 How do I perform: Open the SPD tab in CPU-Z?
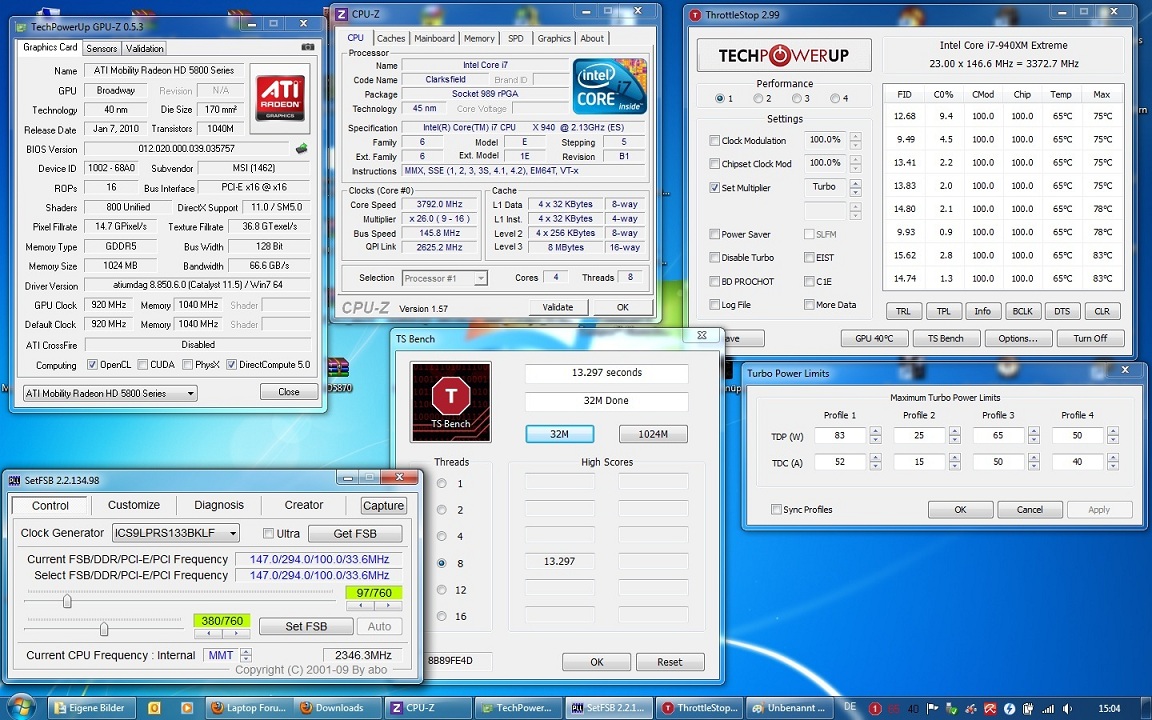click(x=516, y=38)
